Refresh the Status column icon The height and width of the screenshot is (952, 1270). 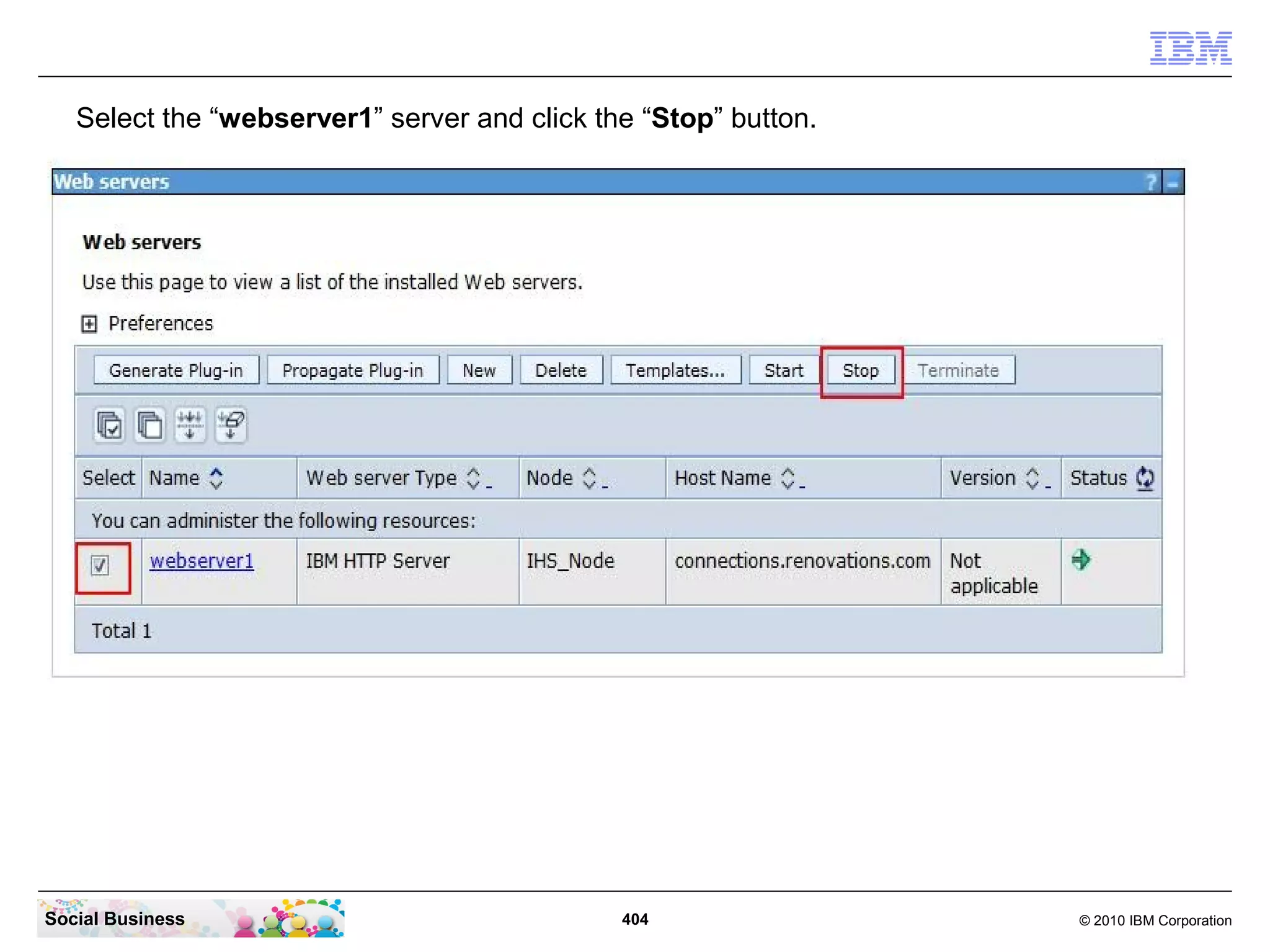[1145, 478]
